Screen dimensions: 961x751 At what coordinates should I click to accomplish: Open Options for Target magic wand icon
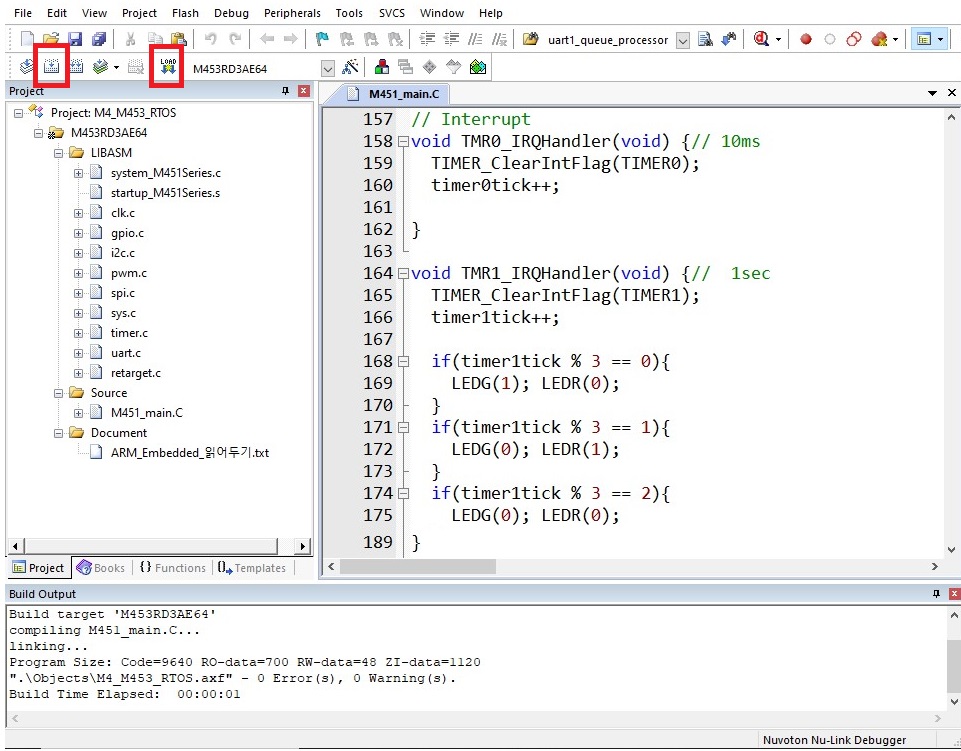point(350,67)
